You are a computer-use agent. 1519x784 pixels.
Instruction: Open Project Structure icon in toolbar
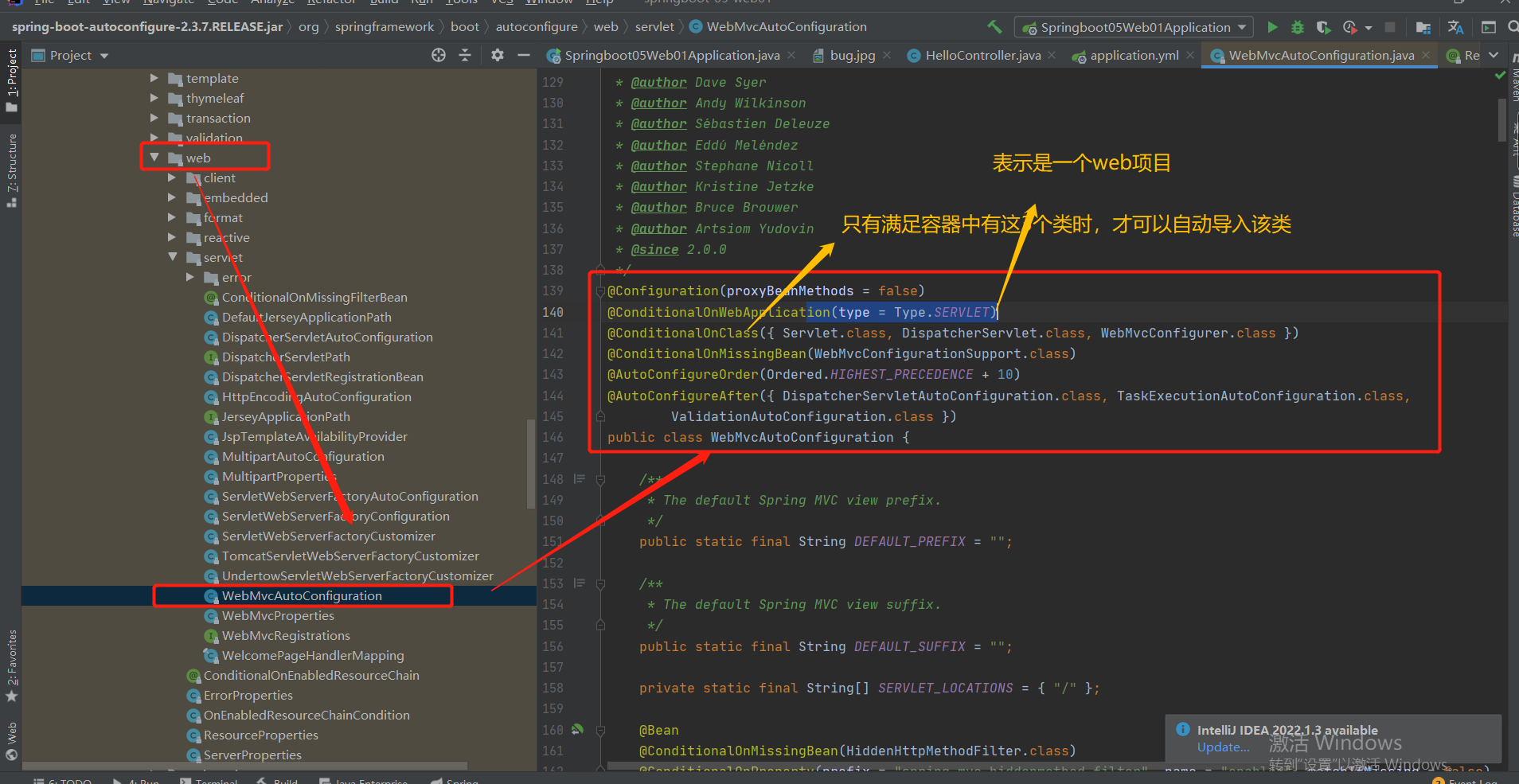[x=1423, y=28]
